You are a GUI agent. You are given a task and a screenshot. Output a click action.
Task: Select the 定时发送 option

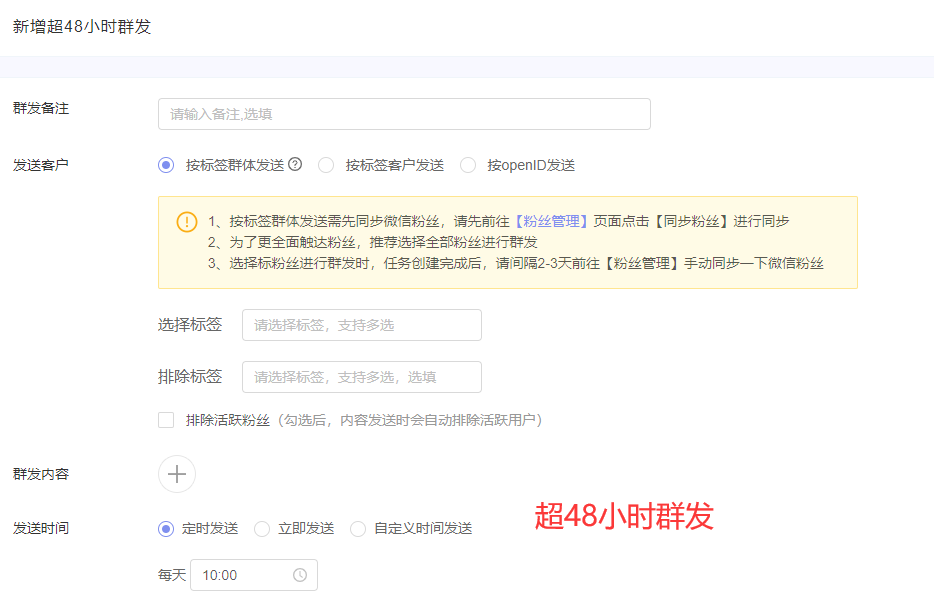point(166,529)
